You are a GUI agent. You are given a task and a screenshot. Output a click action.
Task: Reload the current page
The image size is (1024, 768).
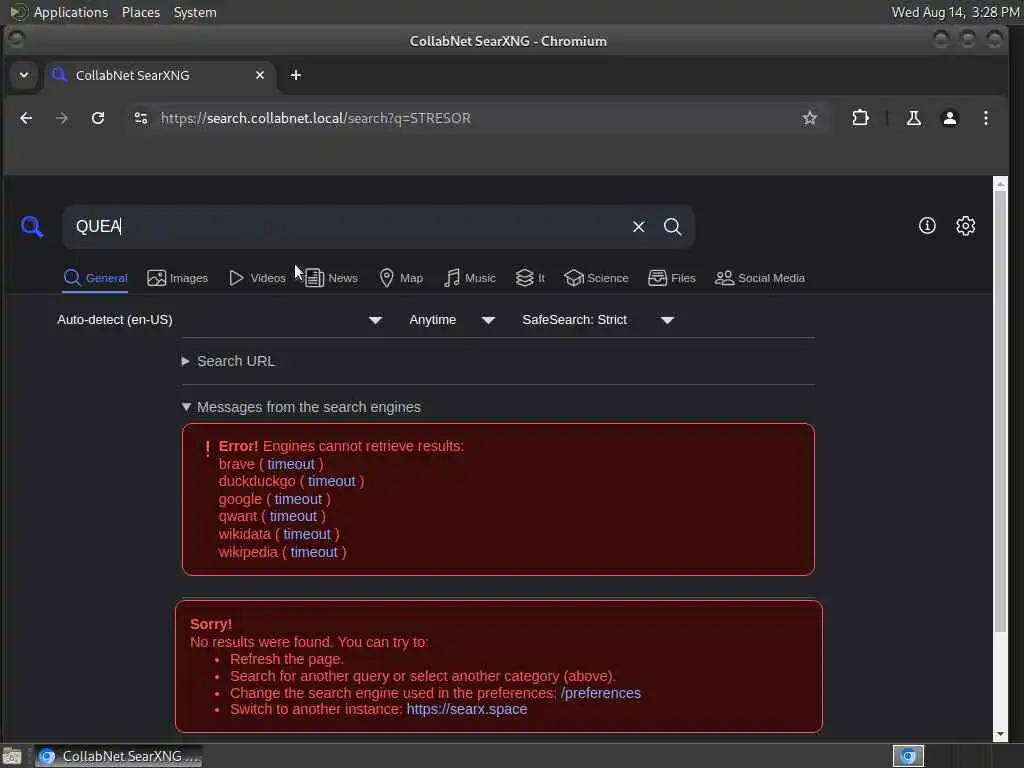(x=98, y=118)
